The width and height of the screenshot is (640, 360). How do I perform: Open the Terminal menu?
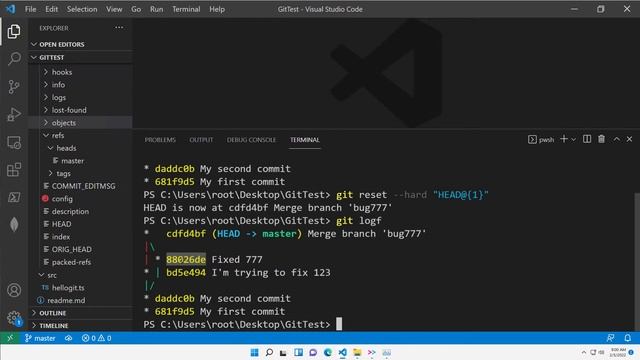click(x=186, y=9)
